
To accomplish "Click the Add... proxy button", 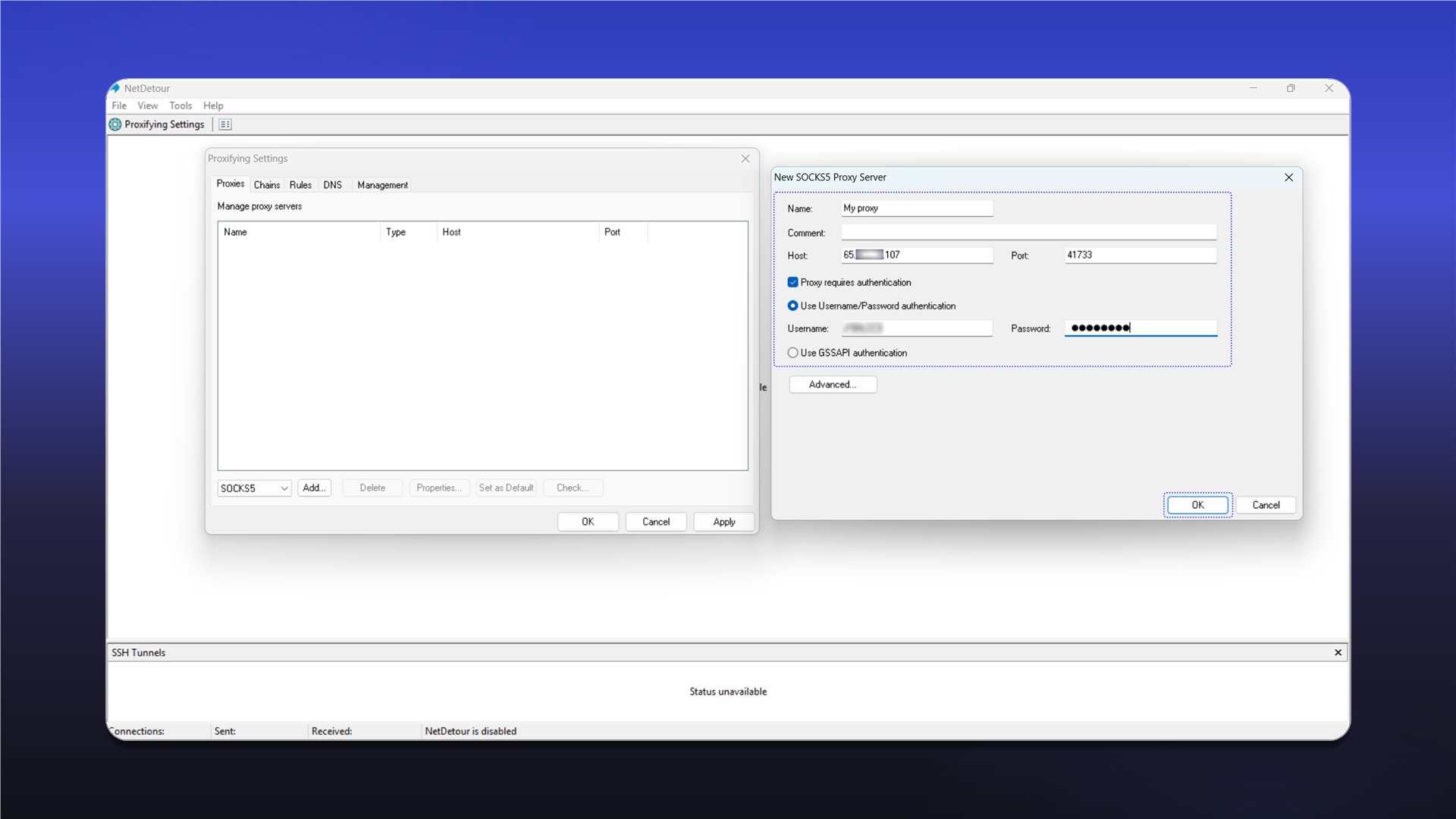I will (x=314, y=488).
